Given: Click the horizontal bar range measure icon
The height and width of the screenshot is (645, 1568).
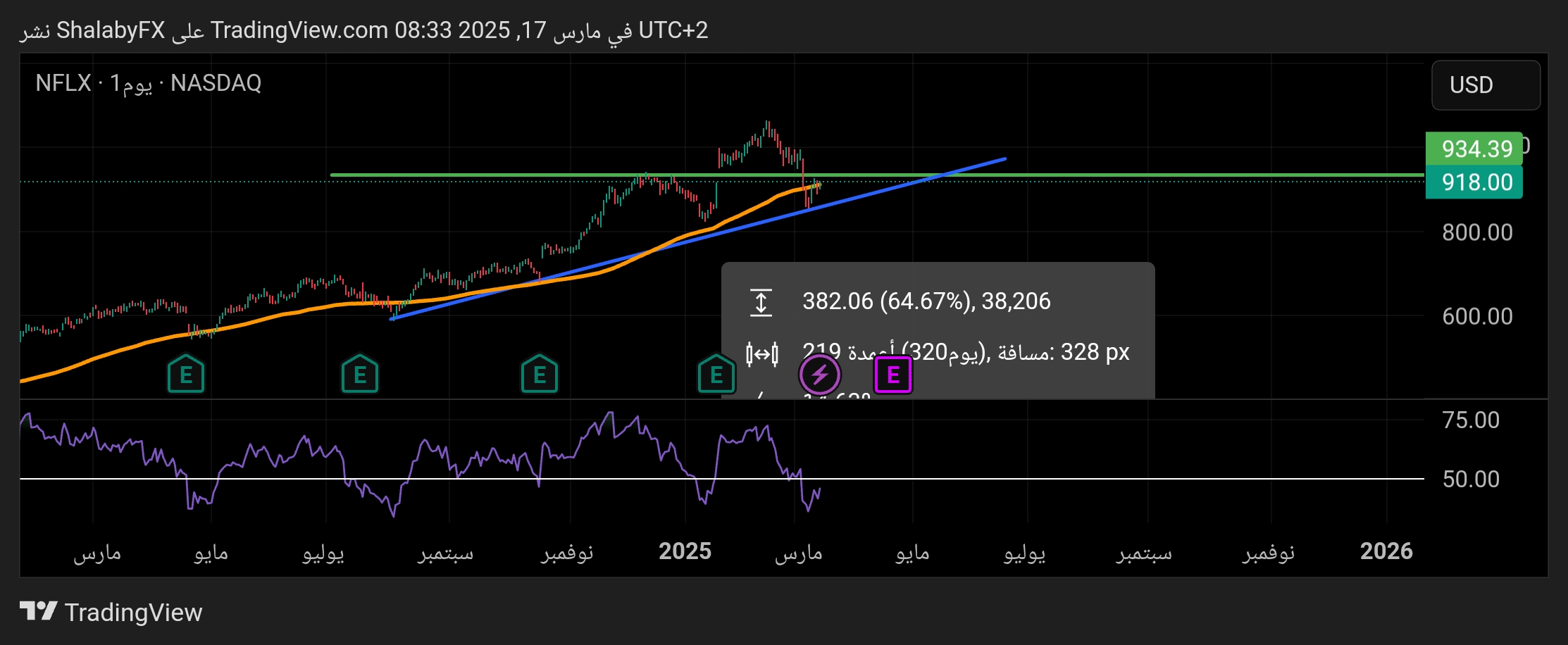Looking at the screenshot, I should click(x=762, y=353).
